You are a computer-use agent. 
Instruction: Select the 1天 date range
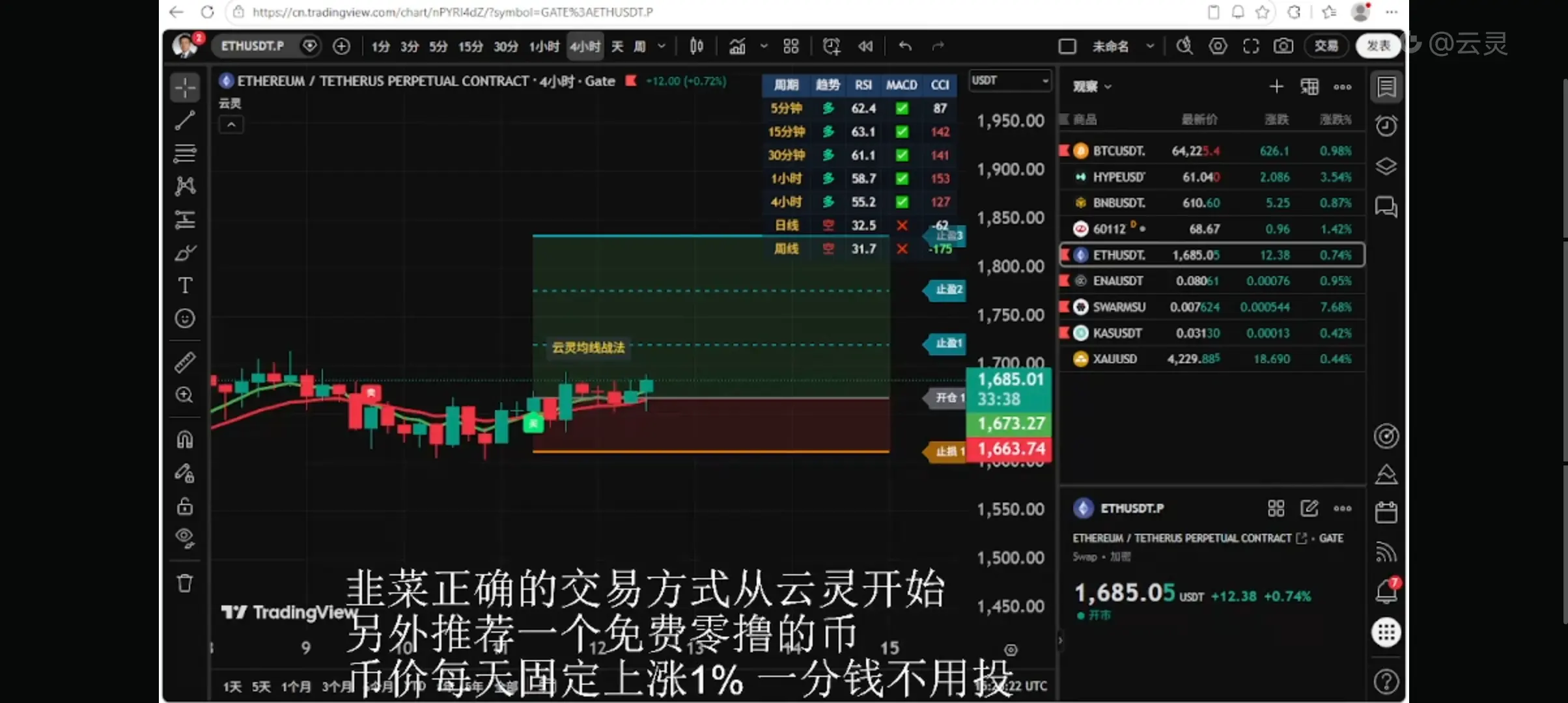coord(232,687)
